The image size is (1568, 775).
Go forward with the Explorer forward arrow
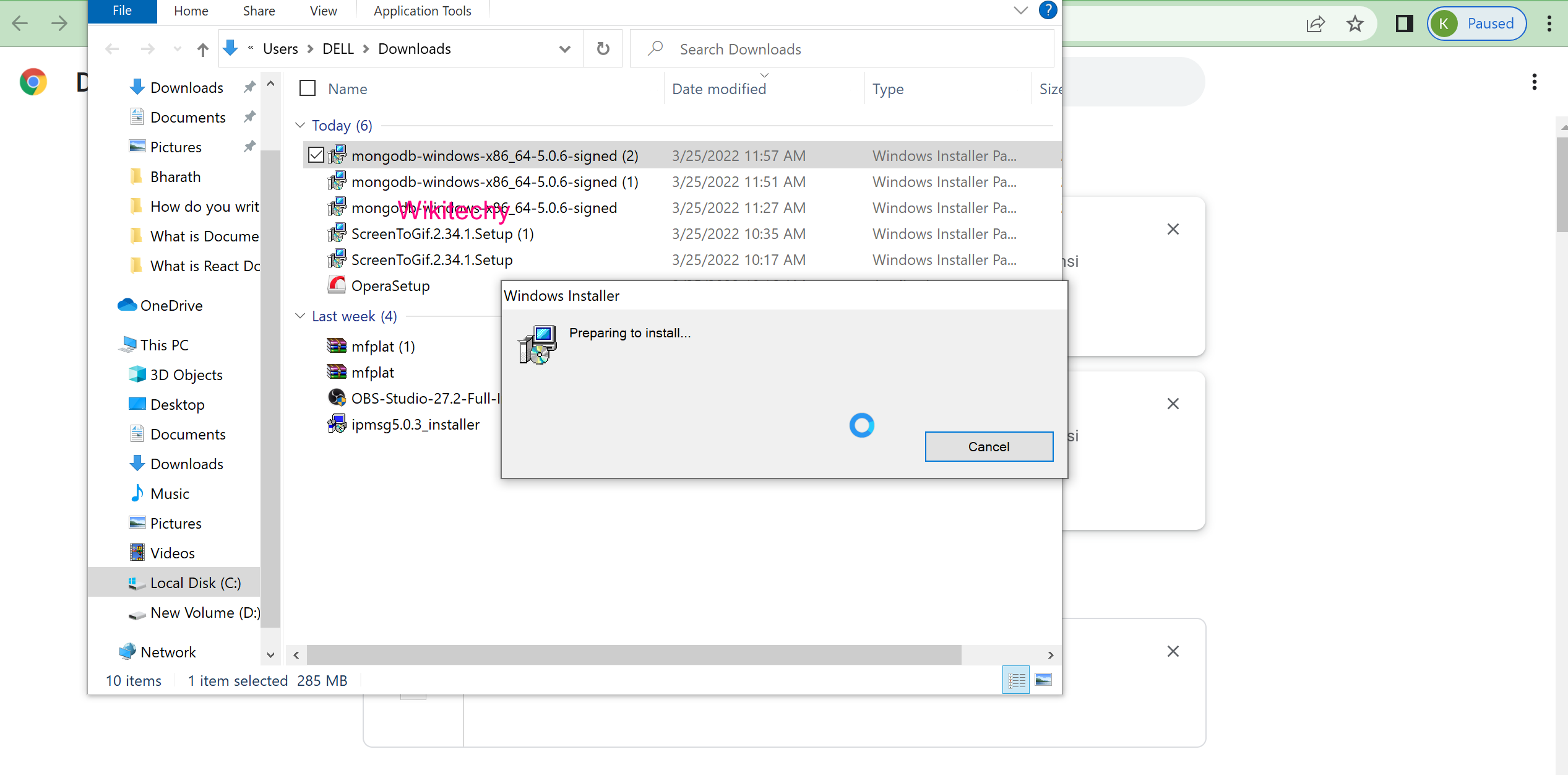pos(147,49)
